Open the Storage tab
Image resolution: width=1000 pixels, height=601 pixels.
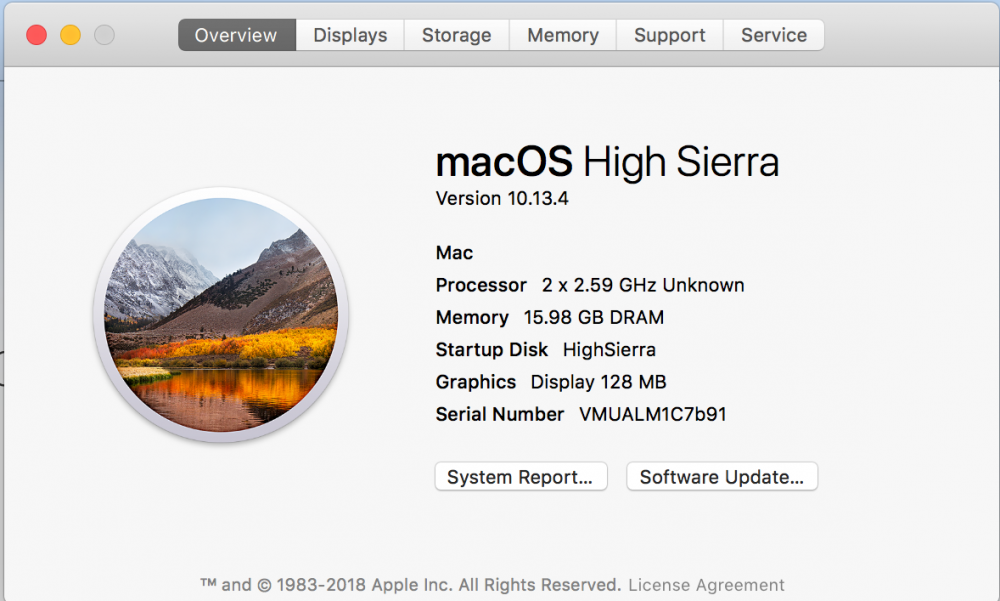click(457, 35)
